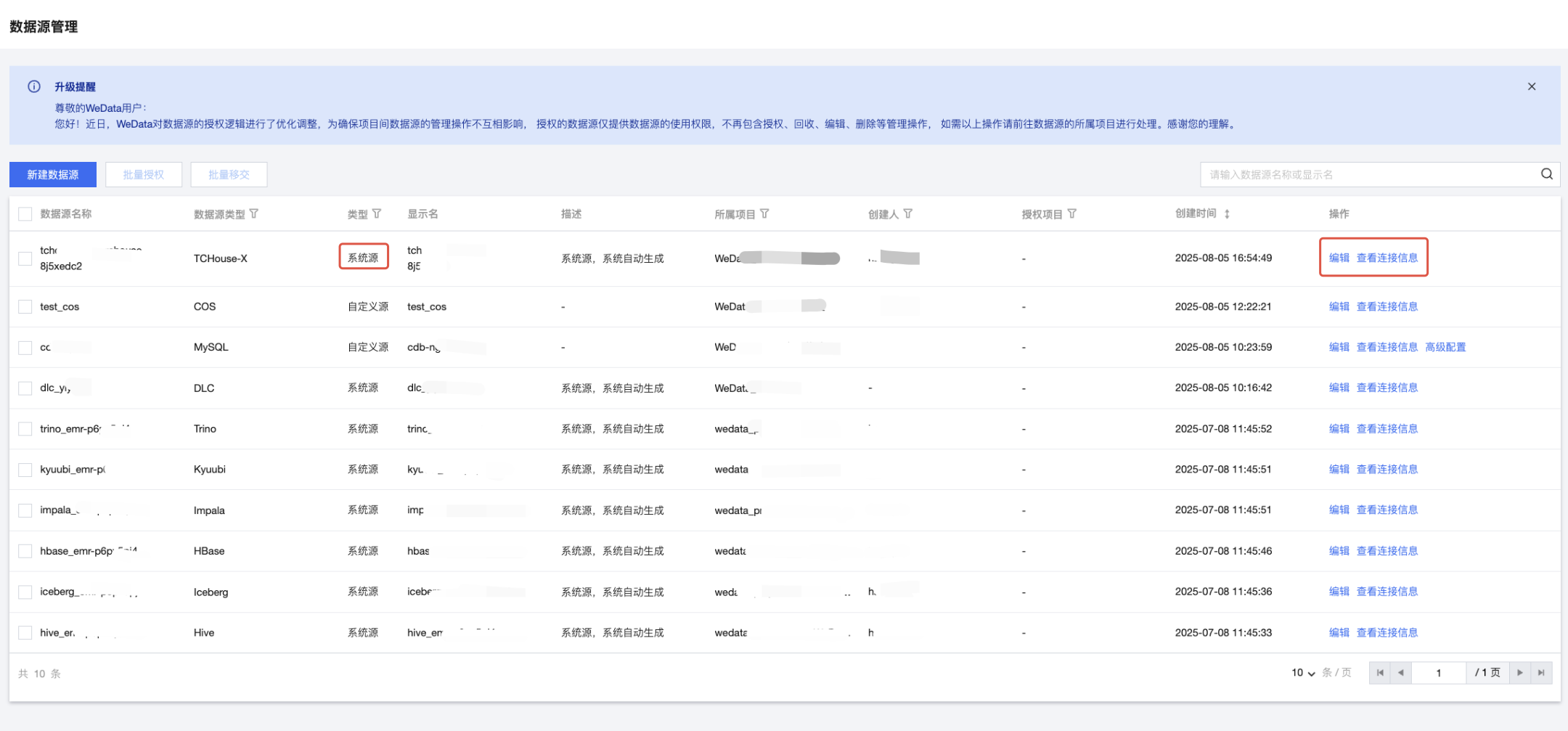The width and height of the screenshot is (1568, 731).
Task: Go to next page arrow
Action: [x=1519, y=673]
